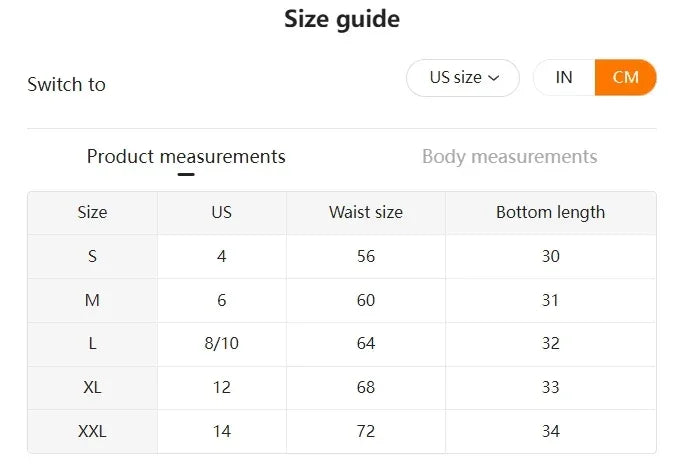Click the 8/10 US size cell
This screenshot has height=465, width=696.
221,343
